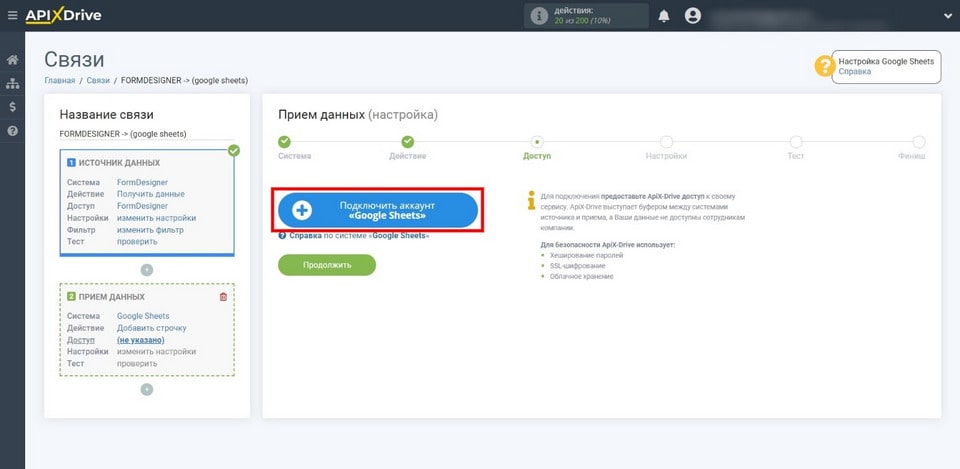Select the 'Система' step in progress bar
The height and width of the screenshot is (469, 960).
pos(284,143)
